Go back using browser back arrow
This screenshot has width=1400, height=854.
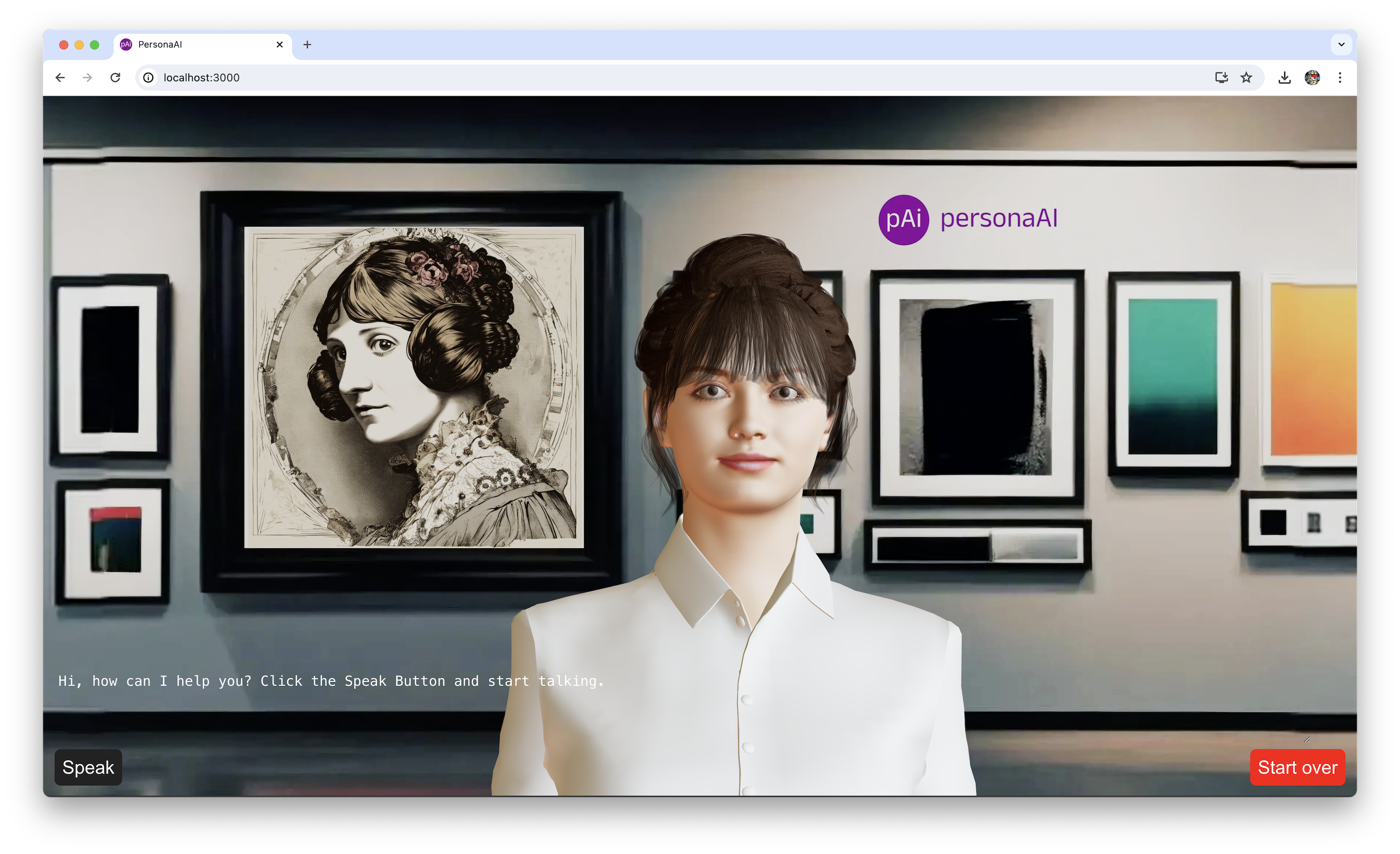coord(60,77)
